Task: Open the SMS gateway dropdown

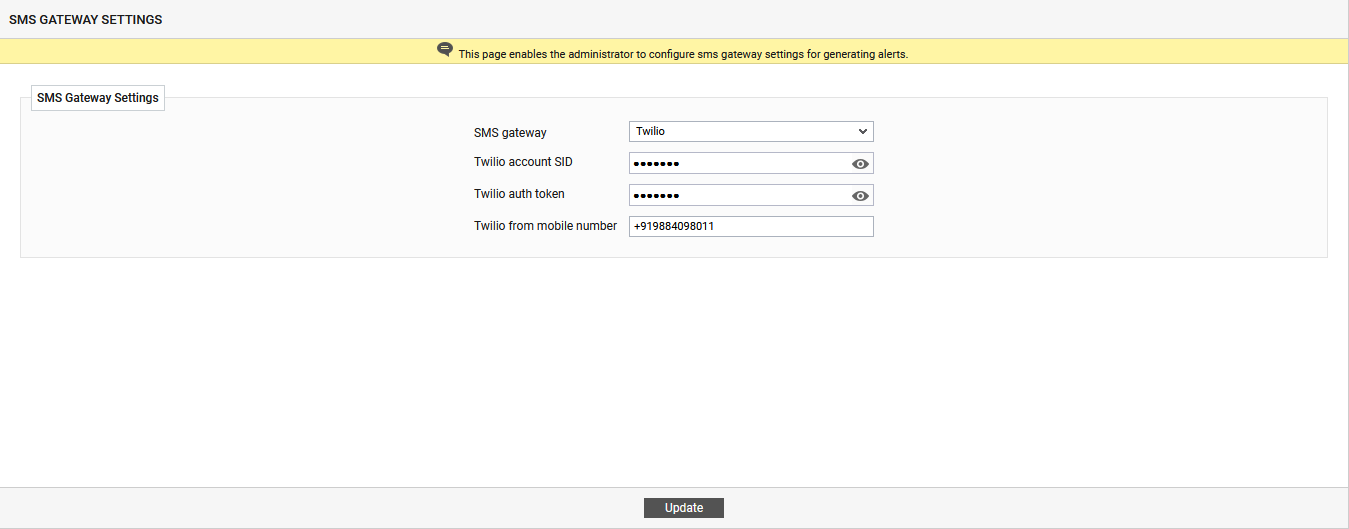Action: [x=750, y=131]
